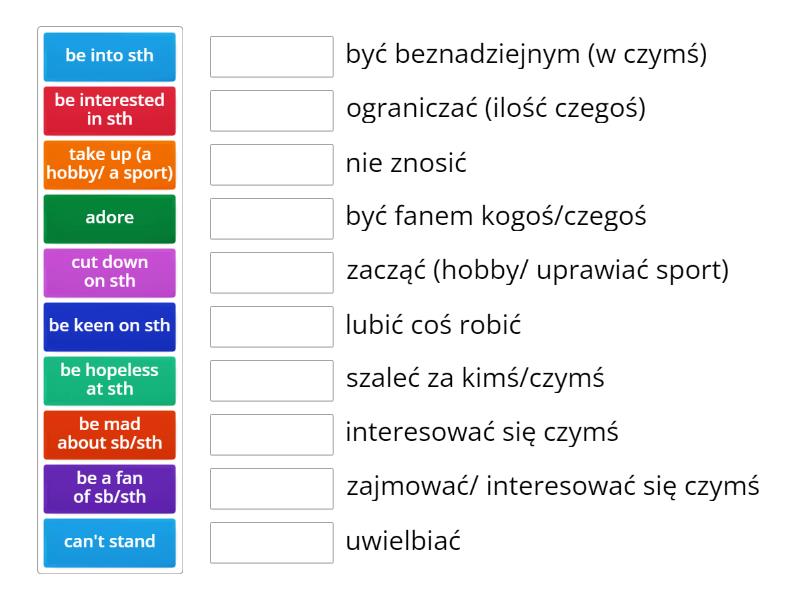Click answer box beside 'być beznadziejnym (w czymś)'
The width and height of the screenshot is (800, 600).
(x=272, y=57)
